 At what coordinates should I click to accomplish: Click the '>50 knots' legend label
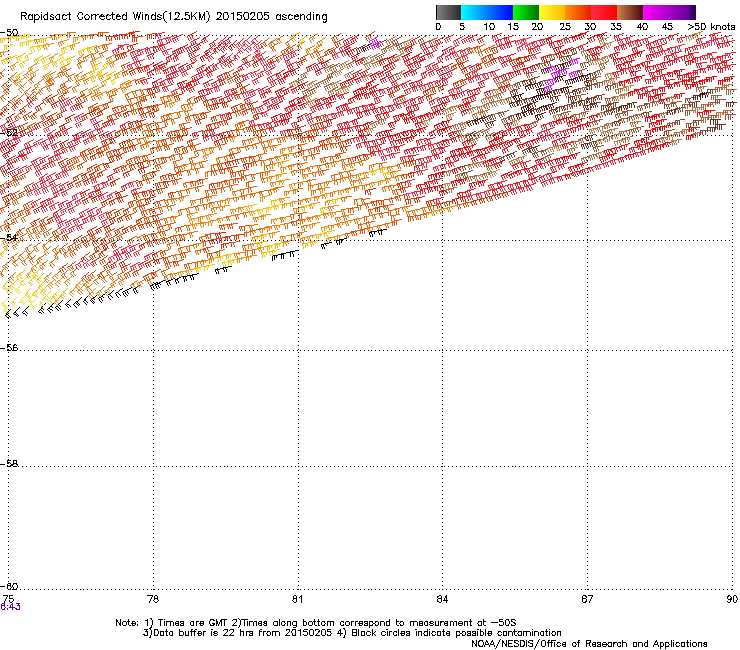click(711, 27)
